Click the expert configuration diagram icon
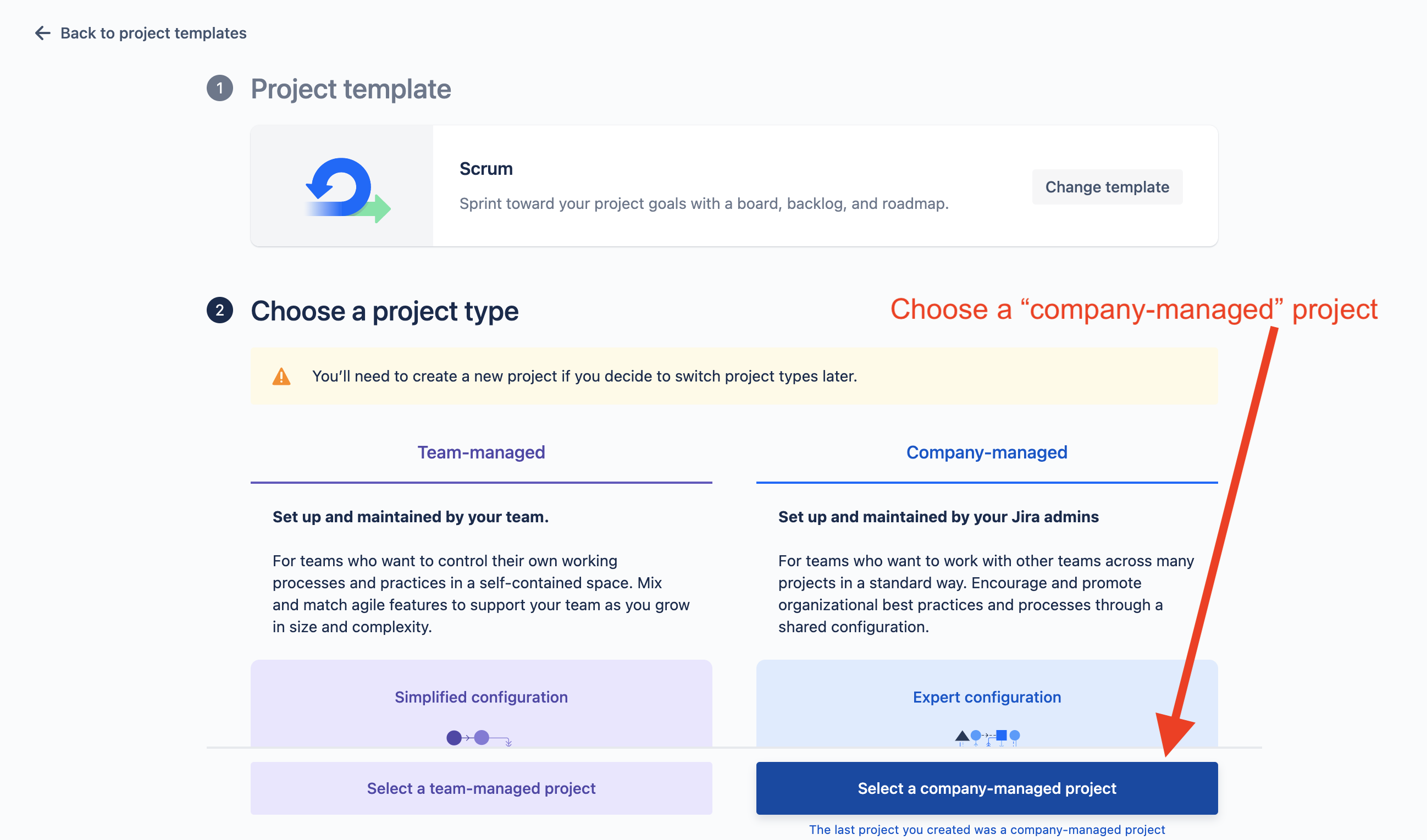 987,738
